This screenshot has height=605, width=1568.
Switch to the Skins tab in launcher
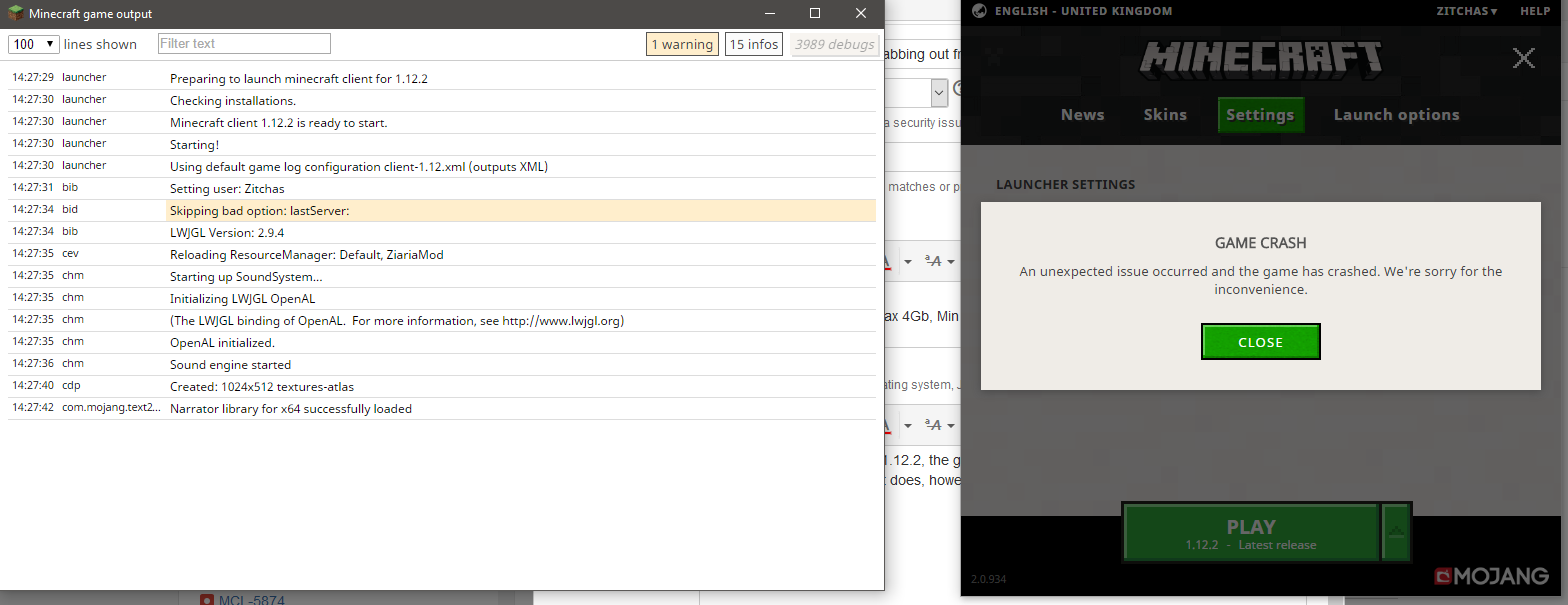pos(1165,115)
